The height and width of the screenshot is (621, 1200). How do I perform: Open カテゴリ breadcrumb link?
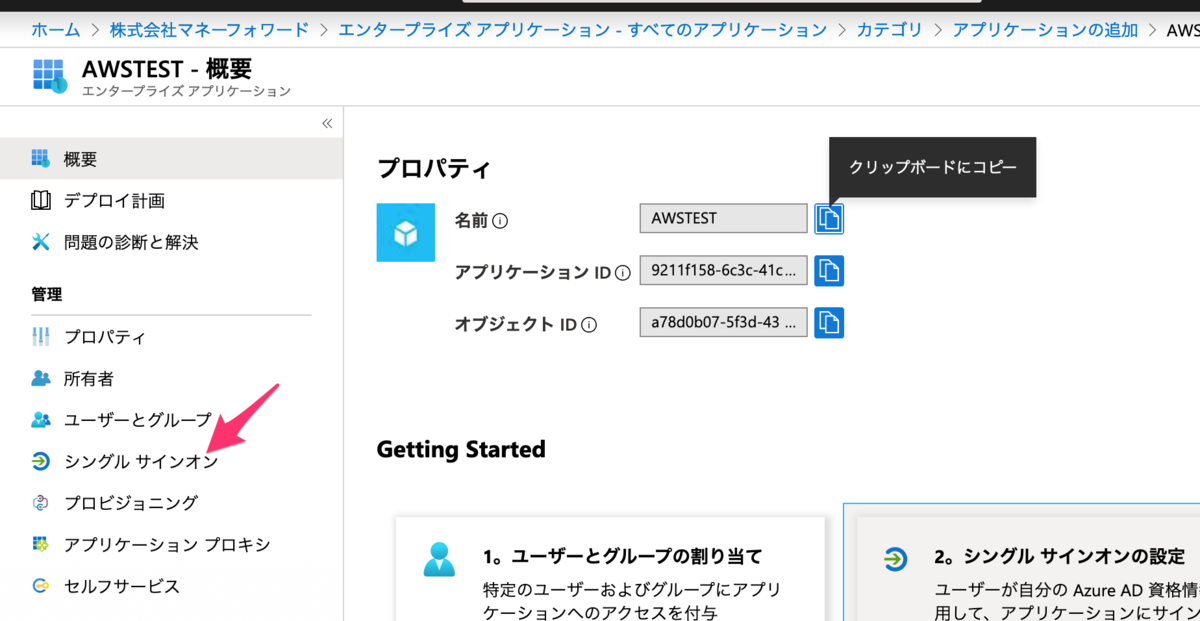[x=890, y=29]
